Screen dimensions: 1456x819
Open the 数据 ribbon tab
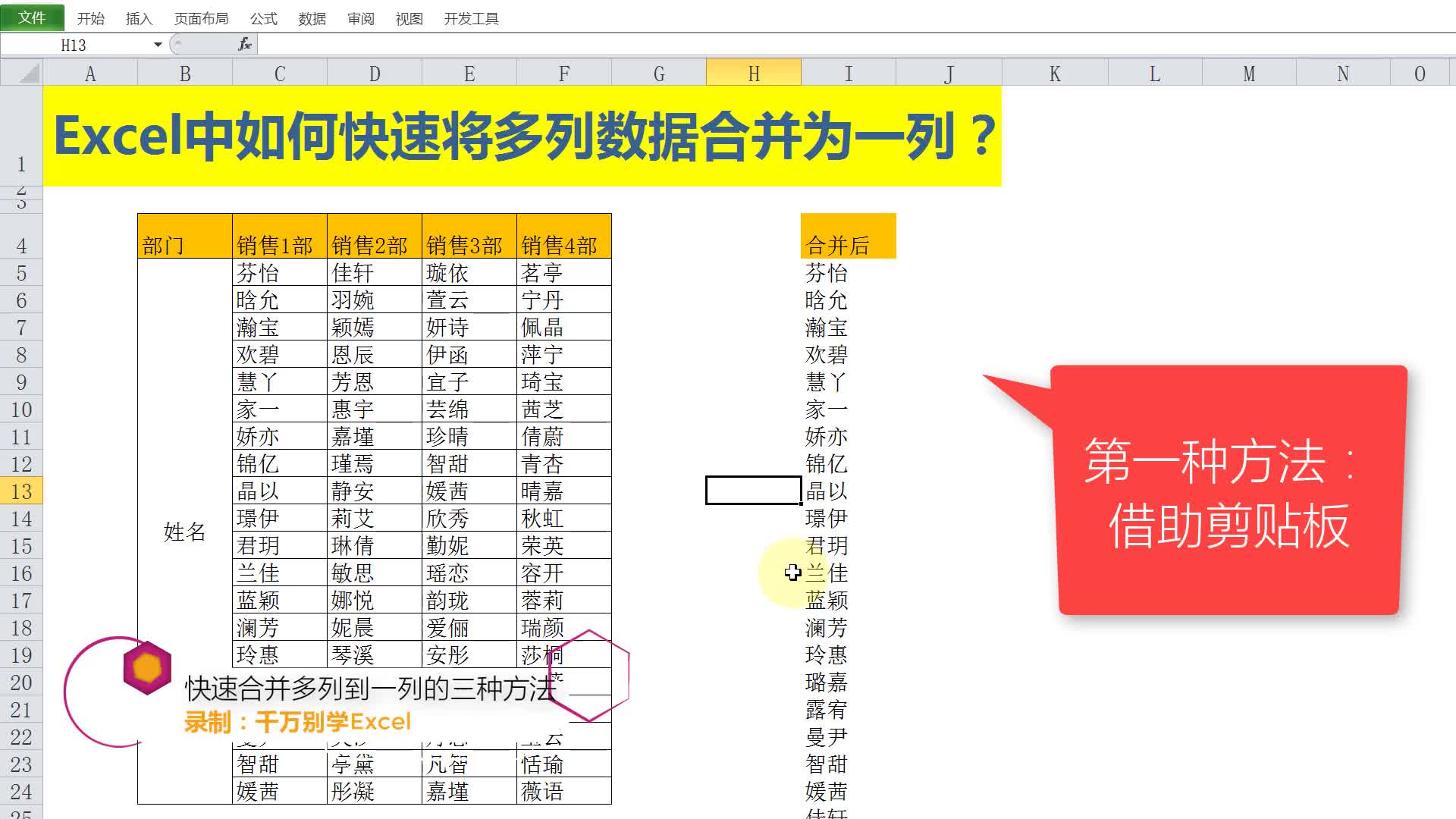[x=312, y=19]
